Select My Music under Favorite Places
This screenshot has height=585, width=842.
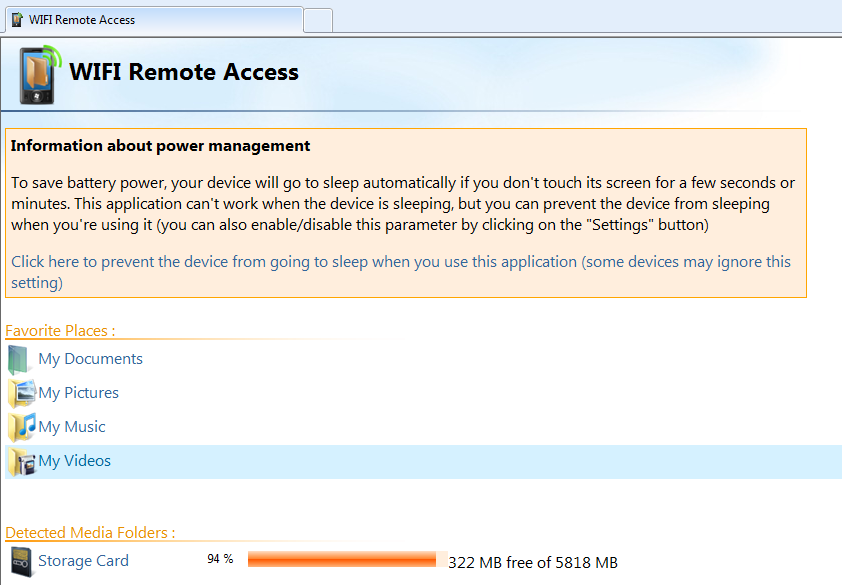pos(70,426)
